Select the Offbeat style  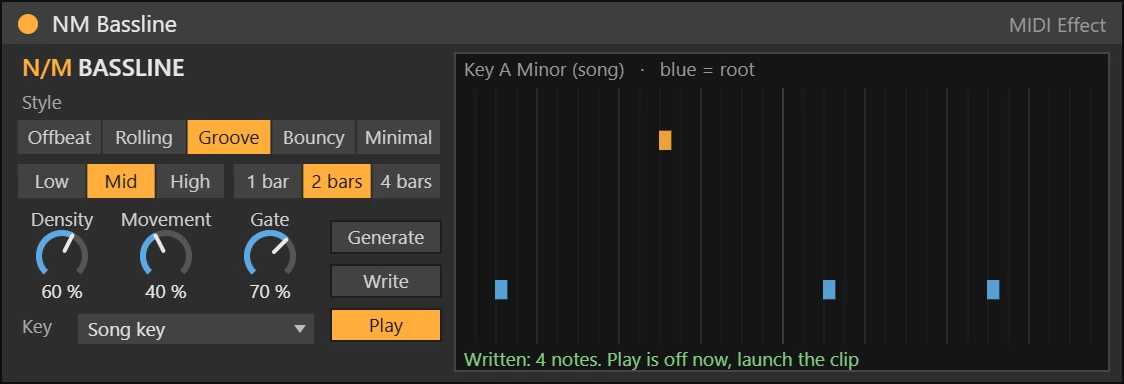pos(59,138)
